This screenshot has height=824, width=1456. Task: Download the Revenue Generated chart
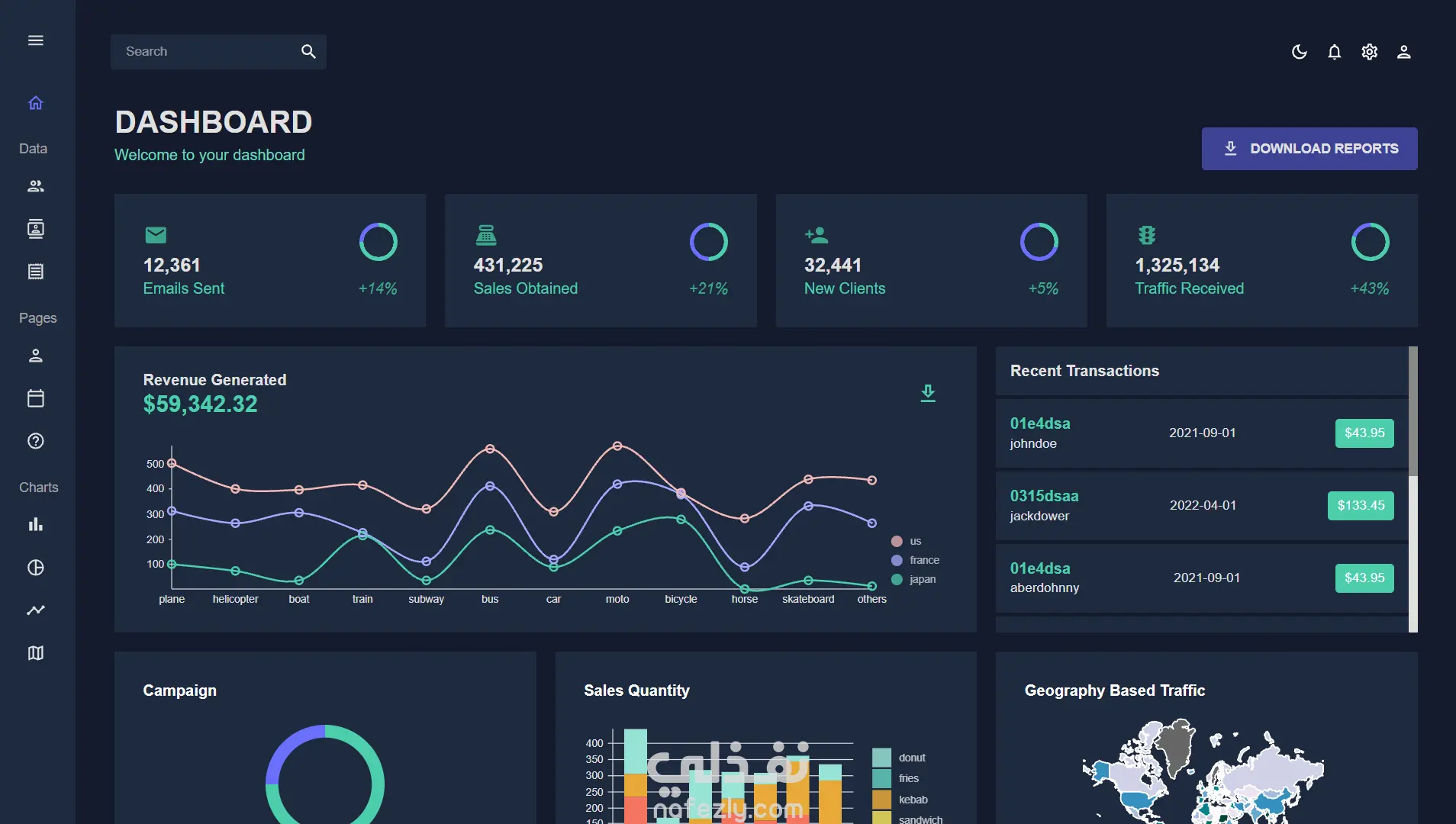[x=928, y=393]
